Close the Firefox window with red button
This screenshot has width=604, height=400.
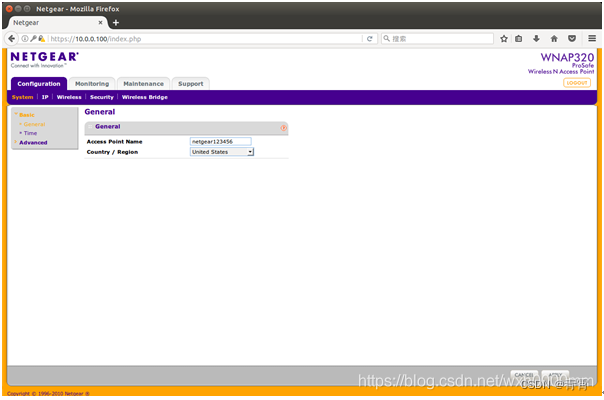[9, 8]
